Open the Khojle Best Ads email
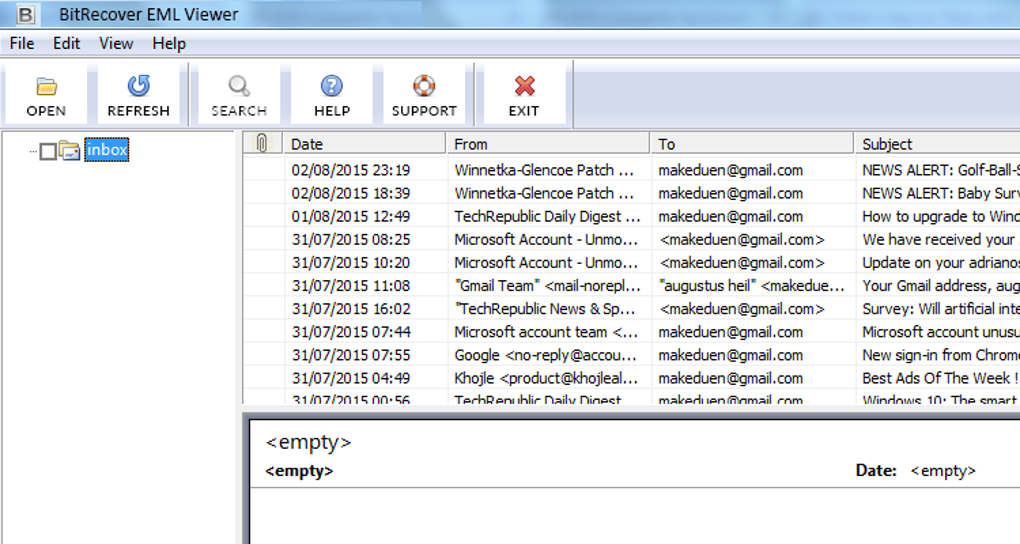Screen dimensions: 1020x544 coord(630,378)
